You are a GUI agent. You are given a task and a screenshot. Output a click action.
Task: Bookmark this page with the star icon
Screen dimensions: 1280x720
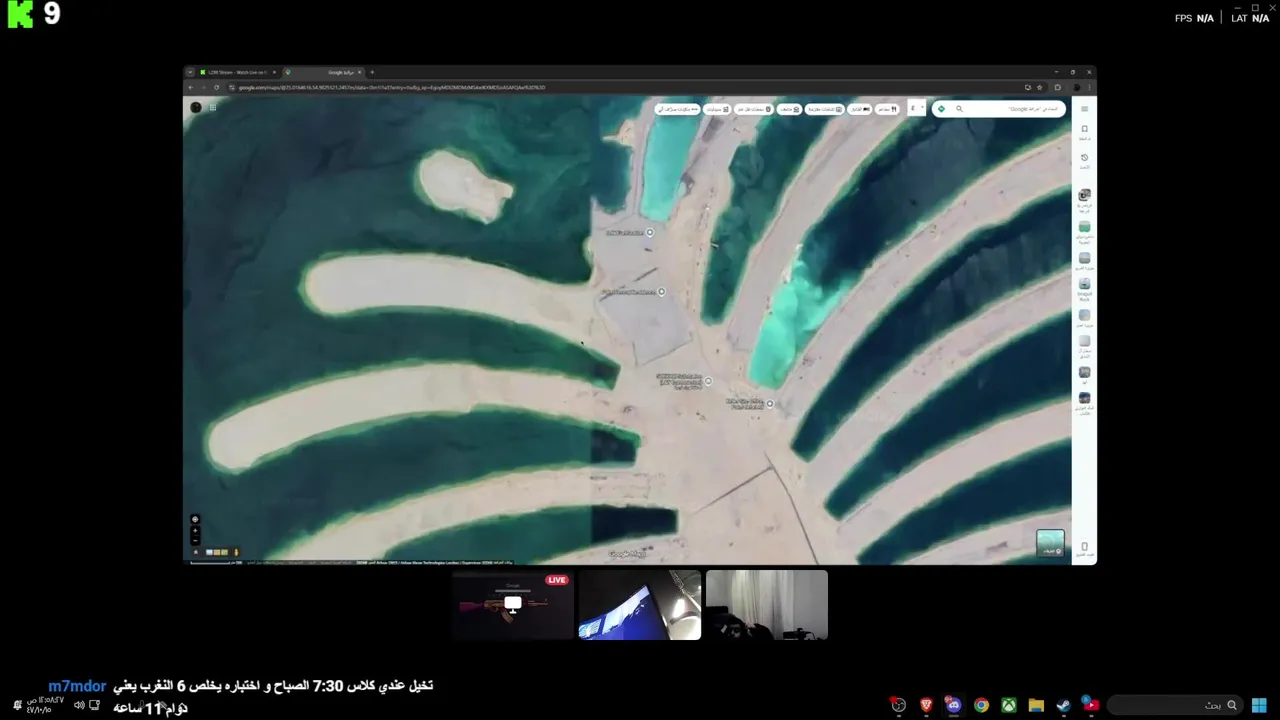1040,87
